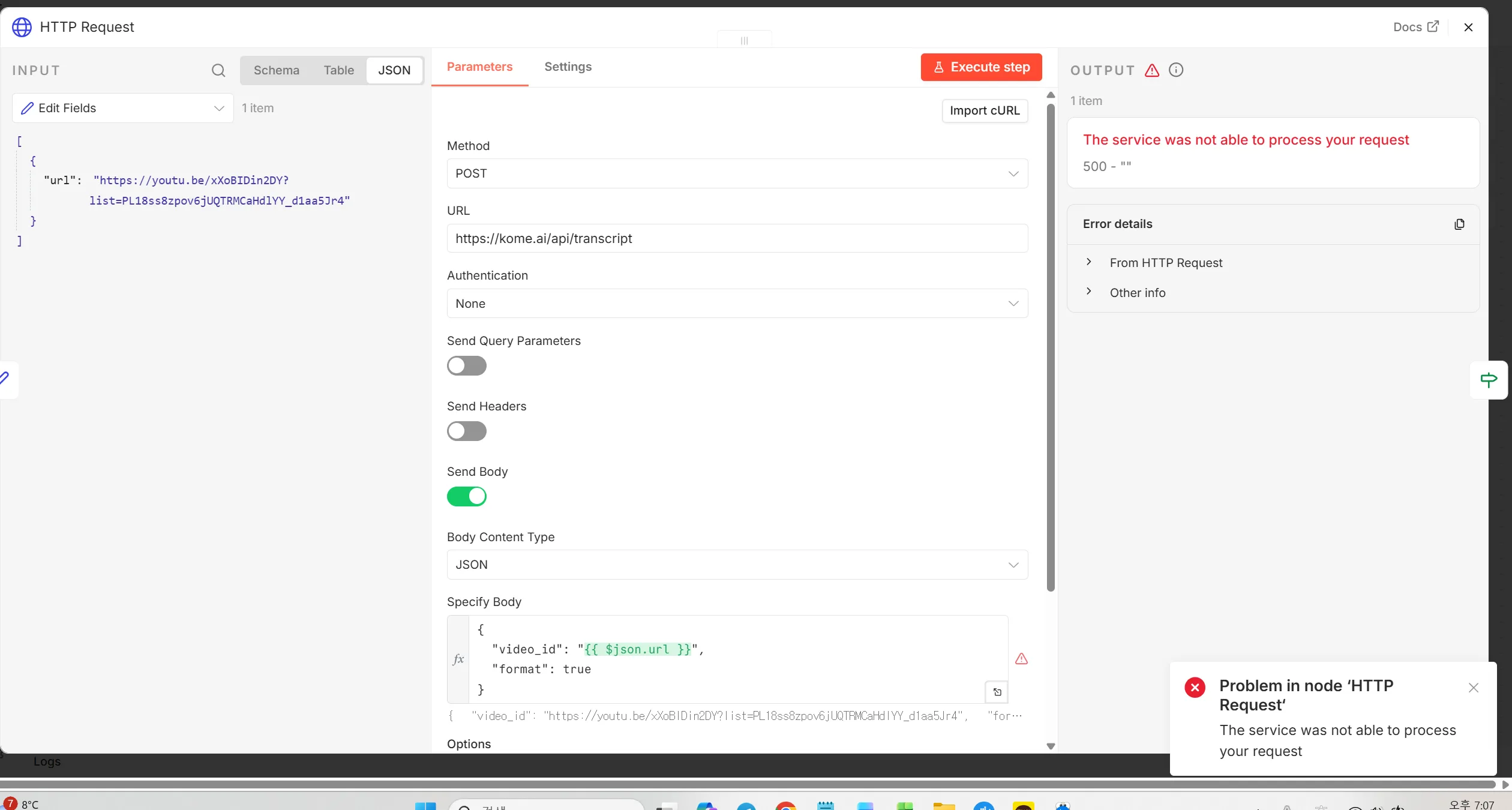Screen dimensions: 1512x810
Task: Click the warning icon beside Specify Body
Action: pos(1021,659)
